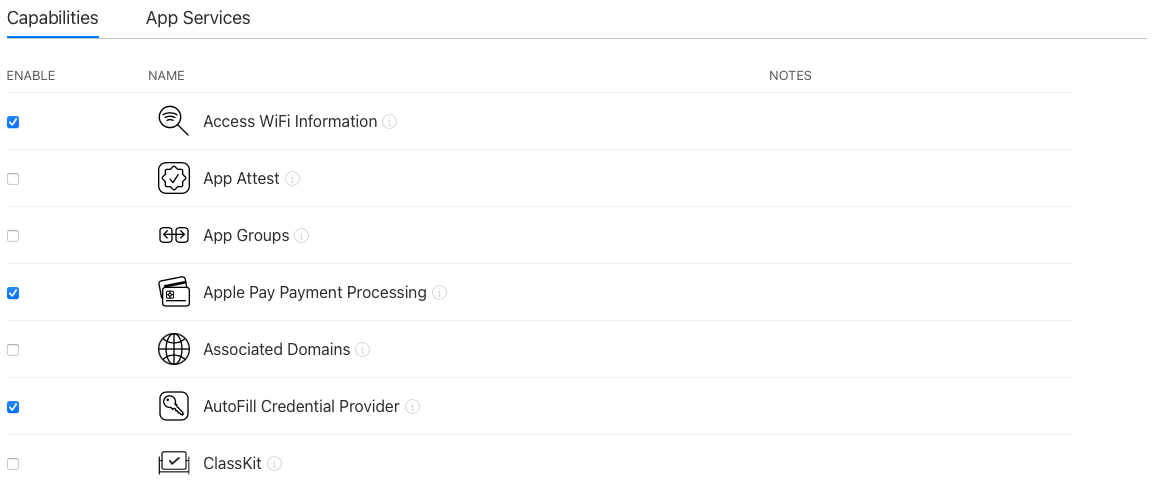
Task: Tick the ClassKit checkbox
Action: pyautogui.click(x=13, y=463)
